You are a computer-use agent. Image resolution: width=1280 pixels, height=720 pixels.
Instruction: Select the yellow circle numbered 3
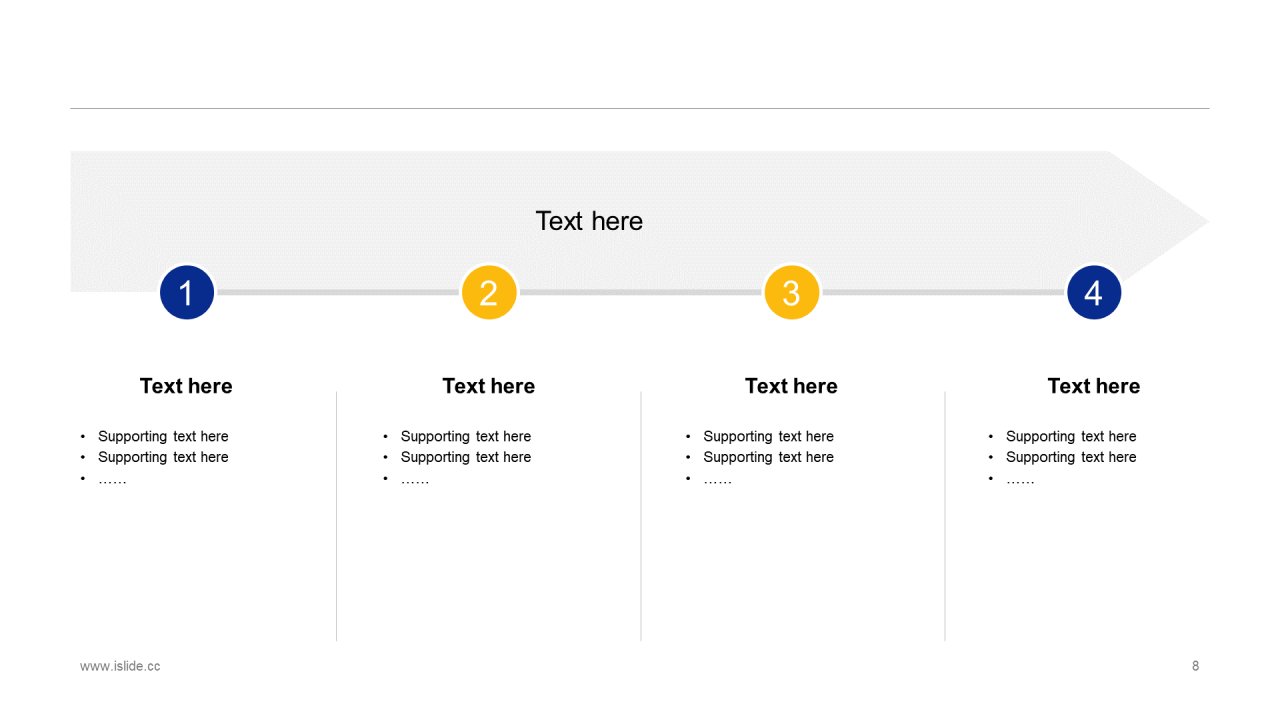tap(792, 293)
